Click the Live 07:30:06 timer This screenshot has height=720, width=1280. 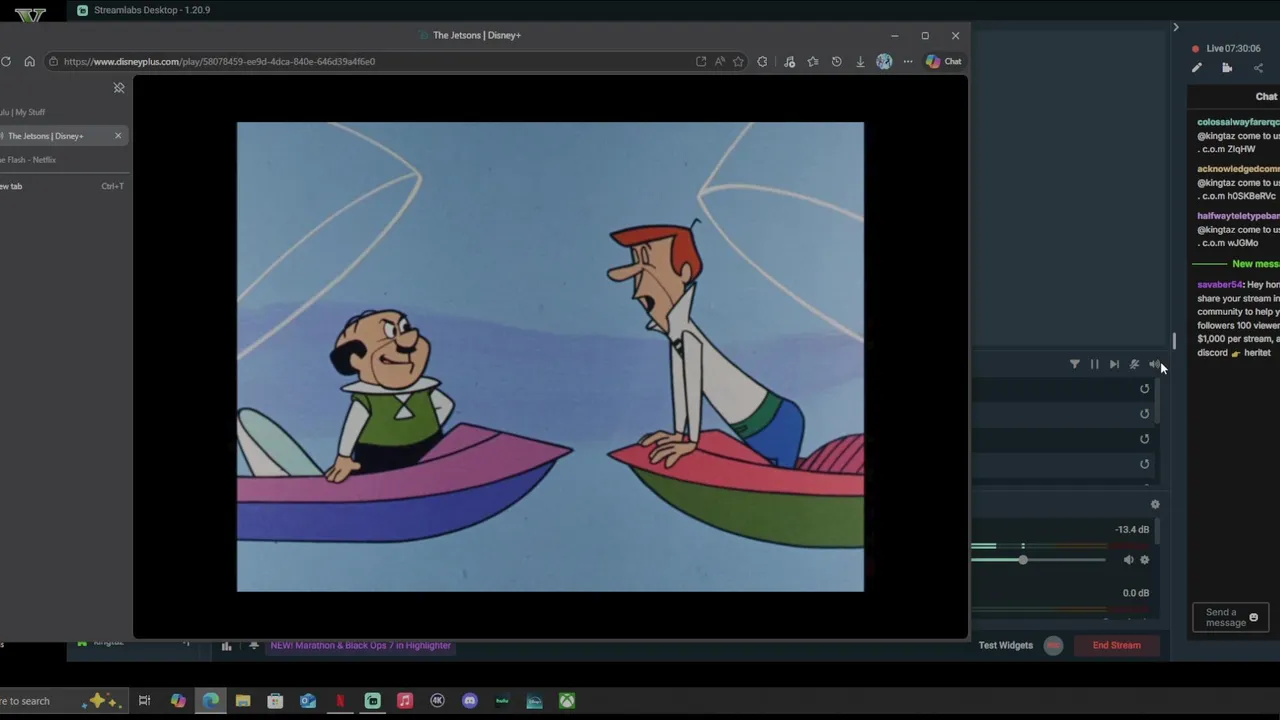point(1233,48)
